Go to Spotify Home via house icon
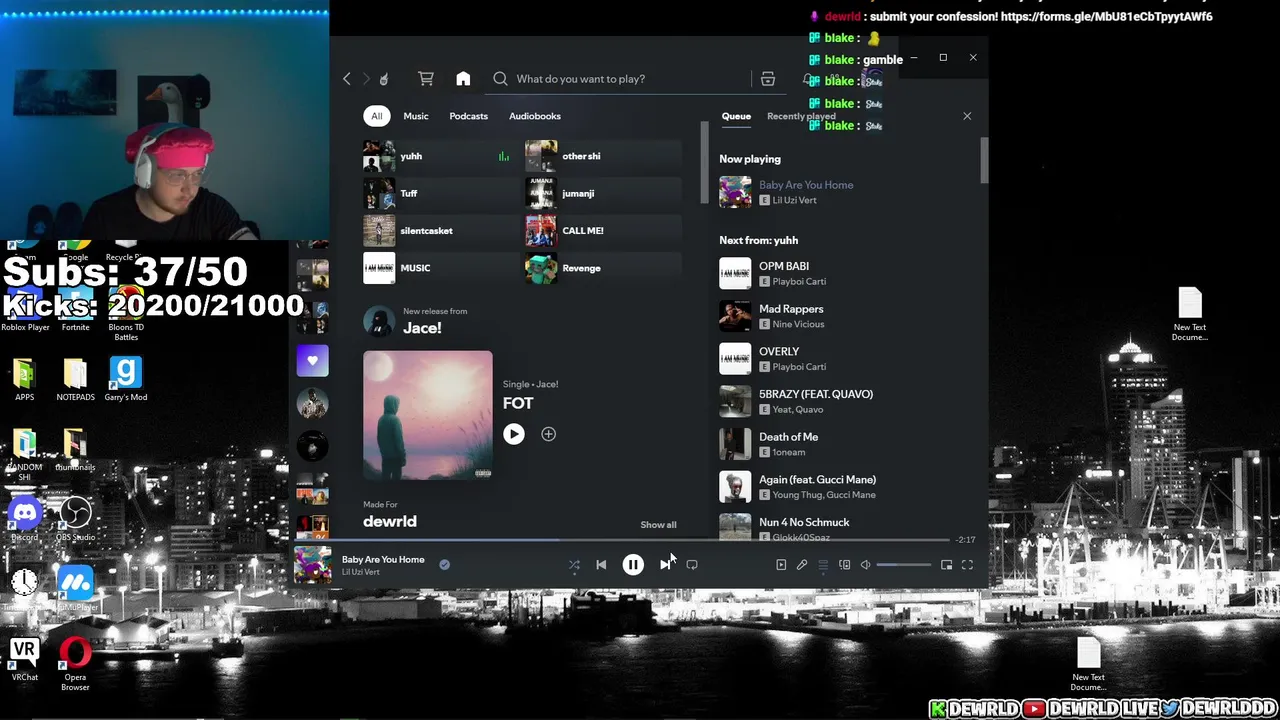The height and width of the screenshot is (720, 1280). (x=463, y=79)
